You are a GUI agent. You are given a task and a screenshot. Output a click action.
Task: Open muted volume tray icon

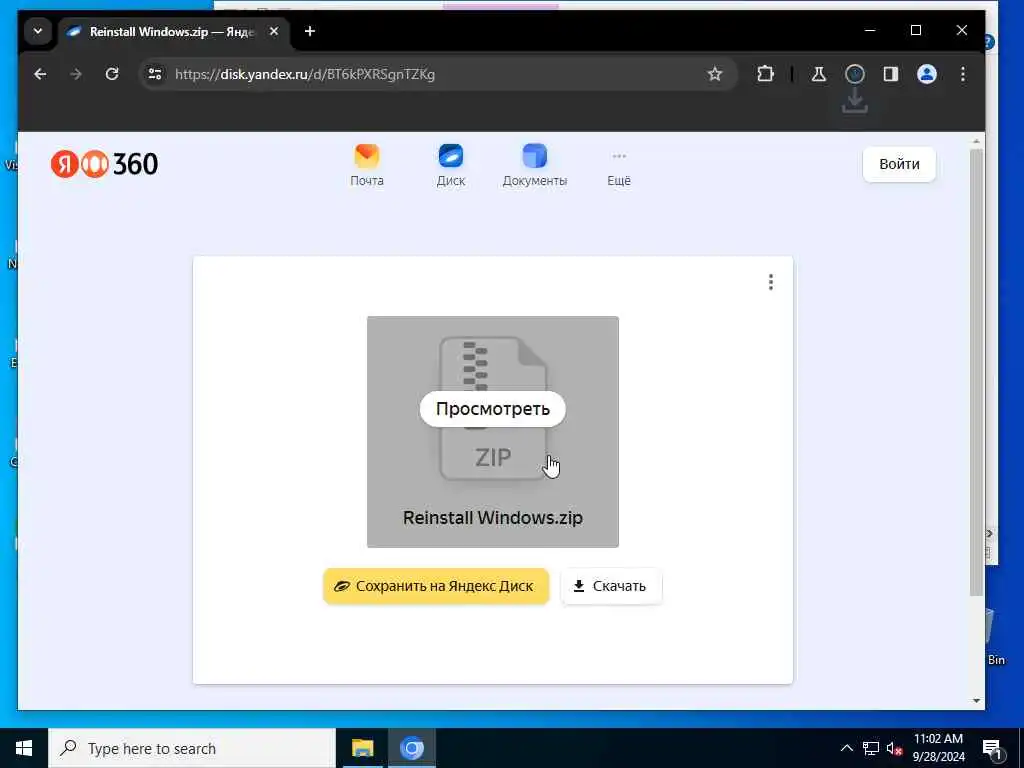(894, 748)
